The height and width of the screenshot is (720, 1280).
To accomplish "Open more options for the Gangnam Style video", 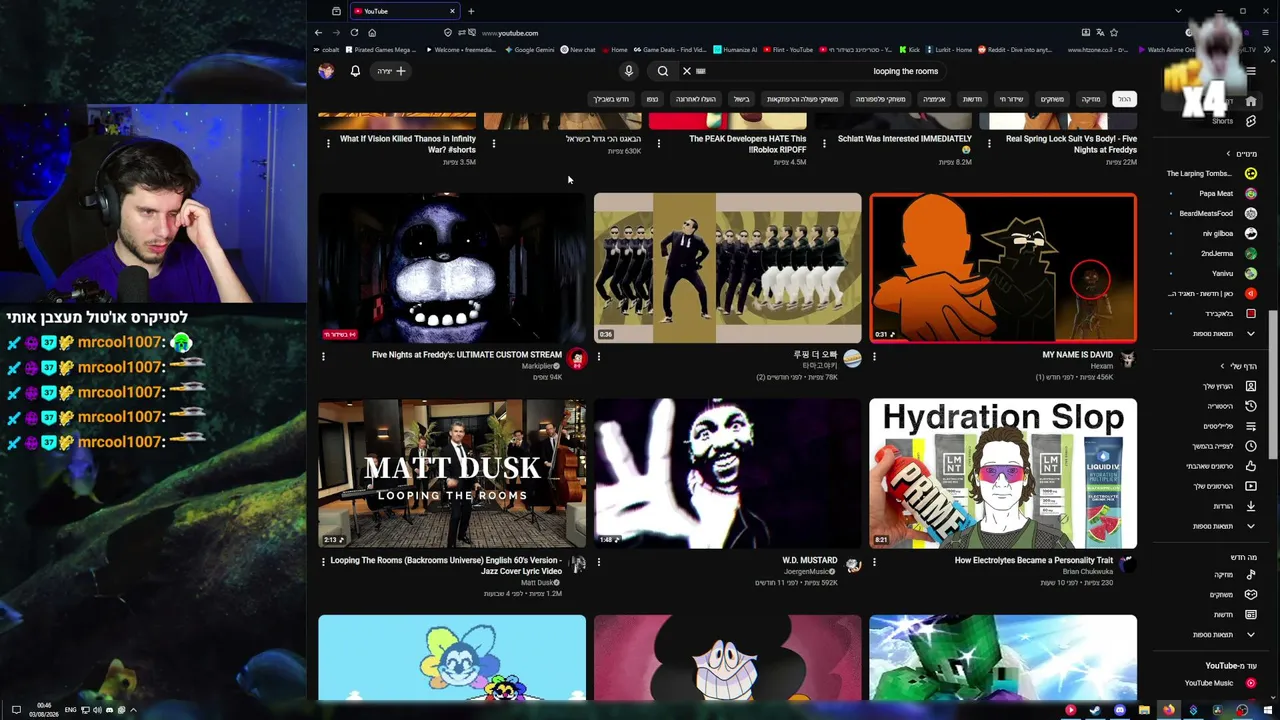I will point(599,356).
